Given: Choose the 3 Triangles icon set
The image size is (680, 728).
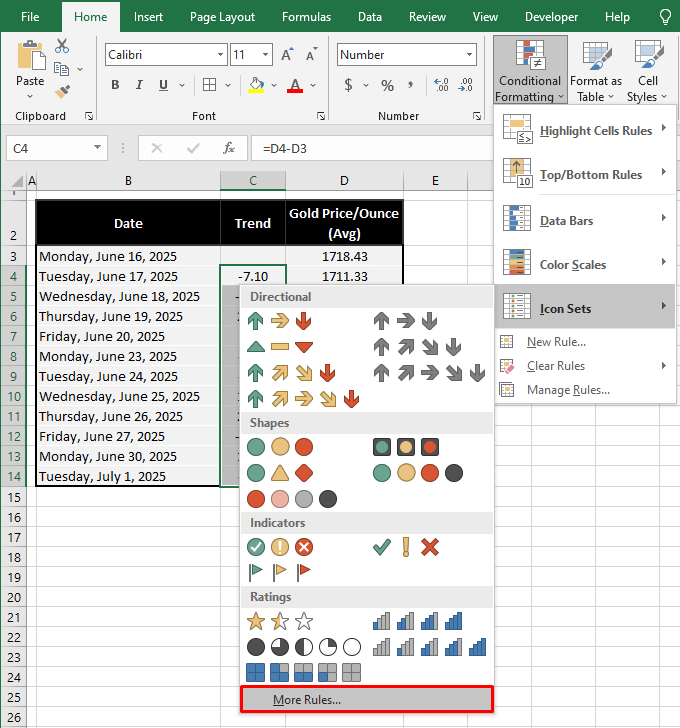Looking at the screenshot, I should tap(279, 347).
